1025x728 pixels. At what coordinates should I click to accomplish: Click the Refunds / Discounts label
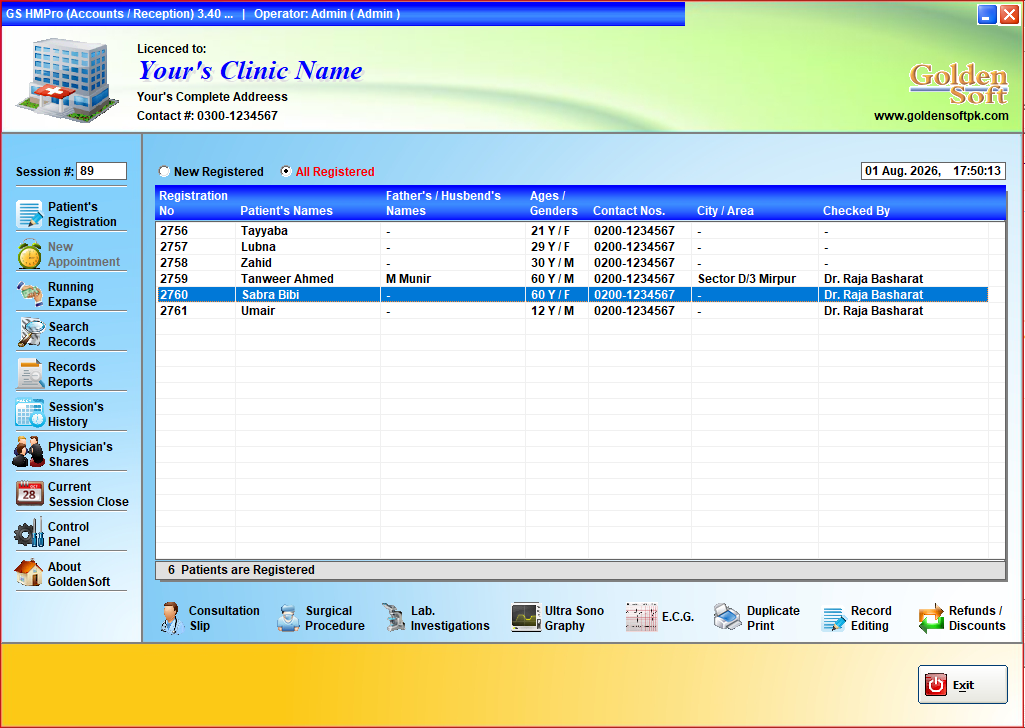[977, 618]
